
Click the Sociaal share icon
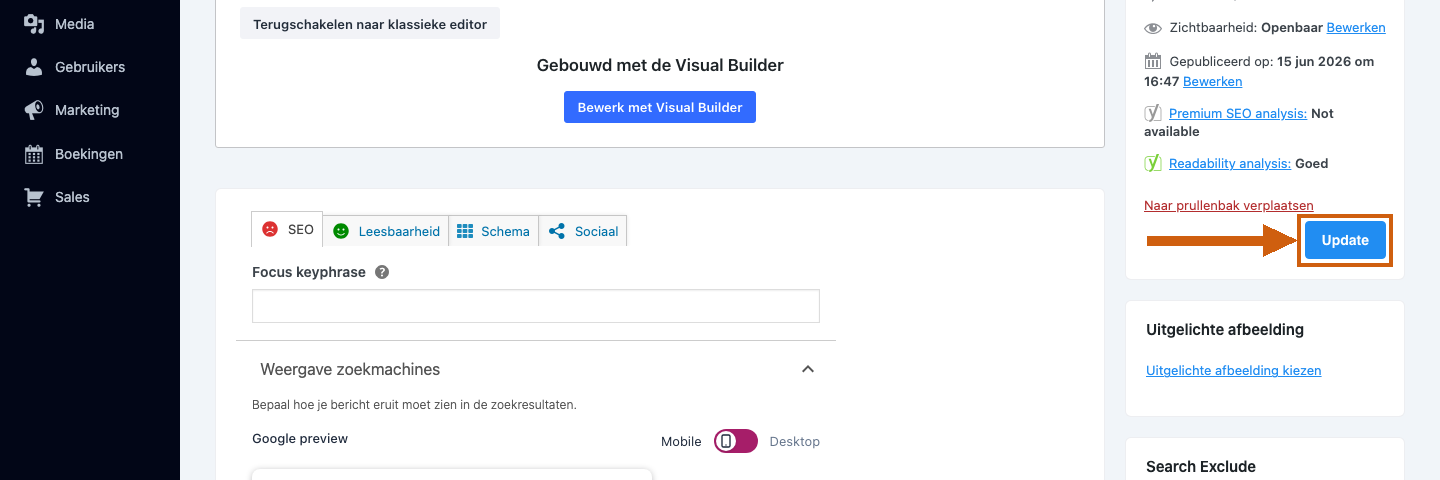(x=557, y=231)
